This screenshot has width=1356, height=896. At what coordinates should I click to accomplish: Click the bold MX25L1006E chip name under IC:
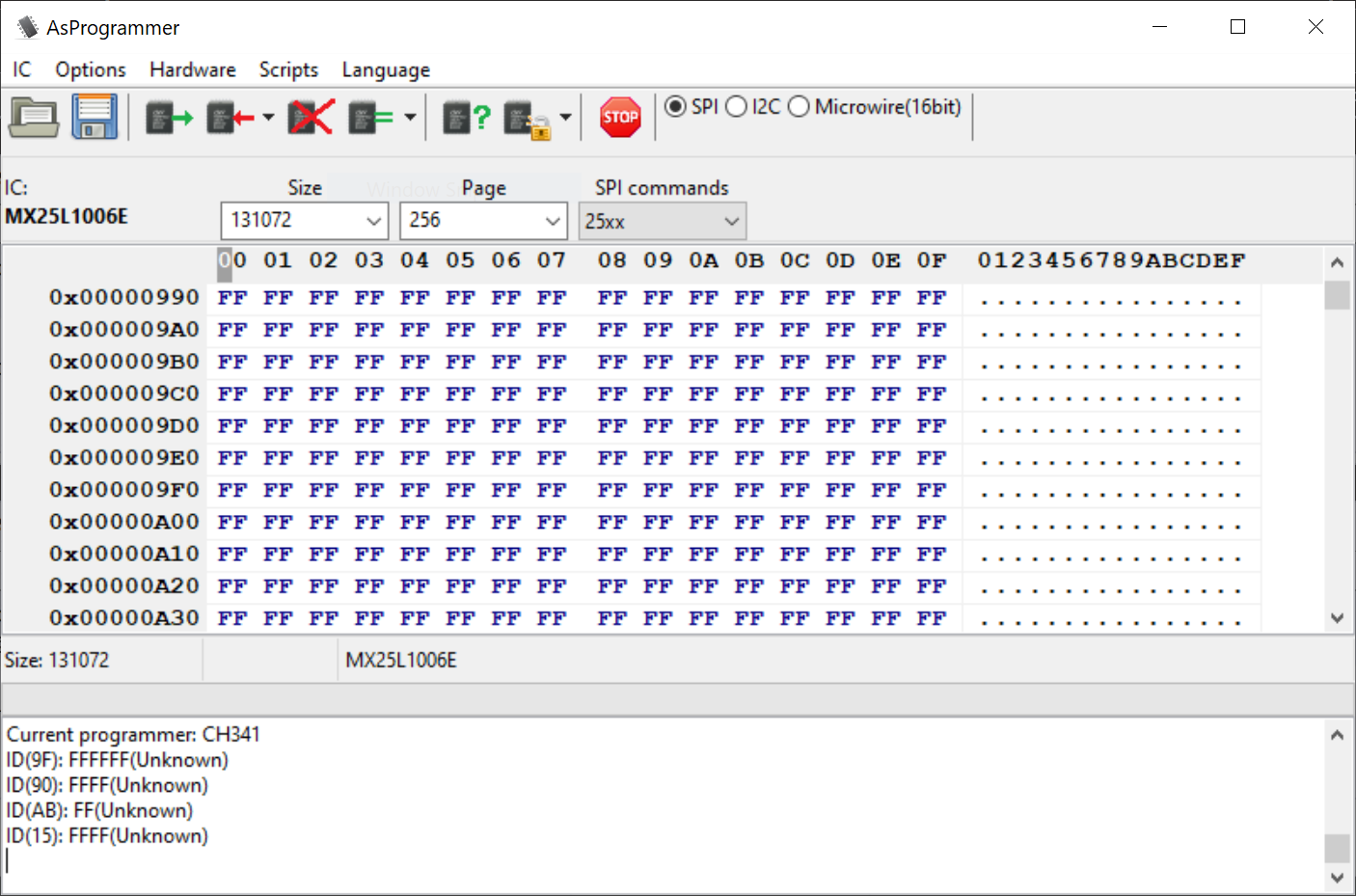click(x=67, y=216)
